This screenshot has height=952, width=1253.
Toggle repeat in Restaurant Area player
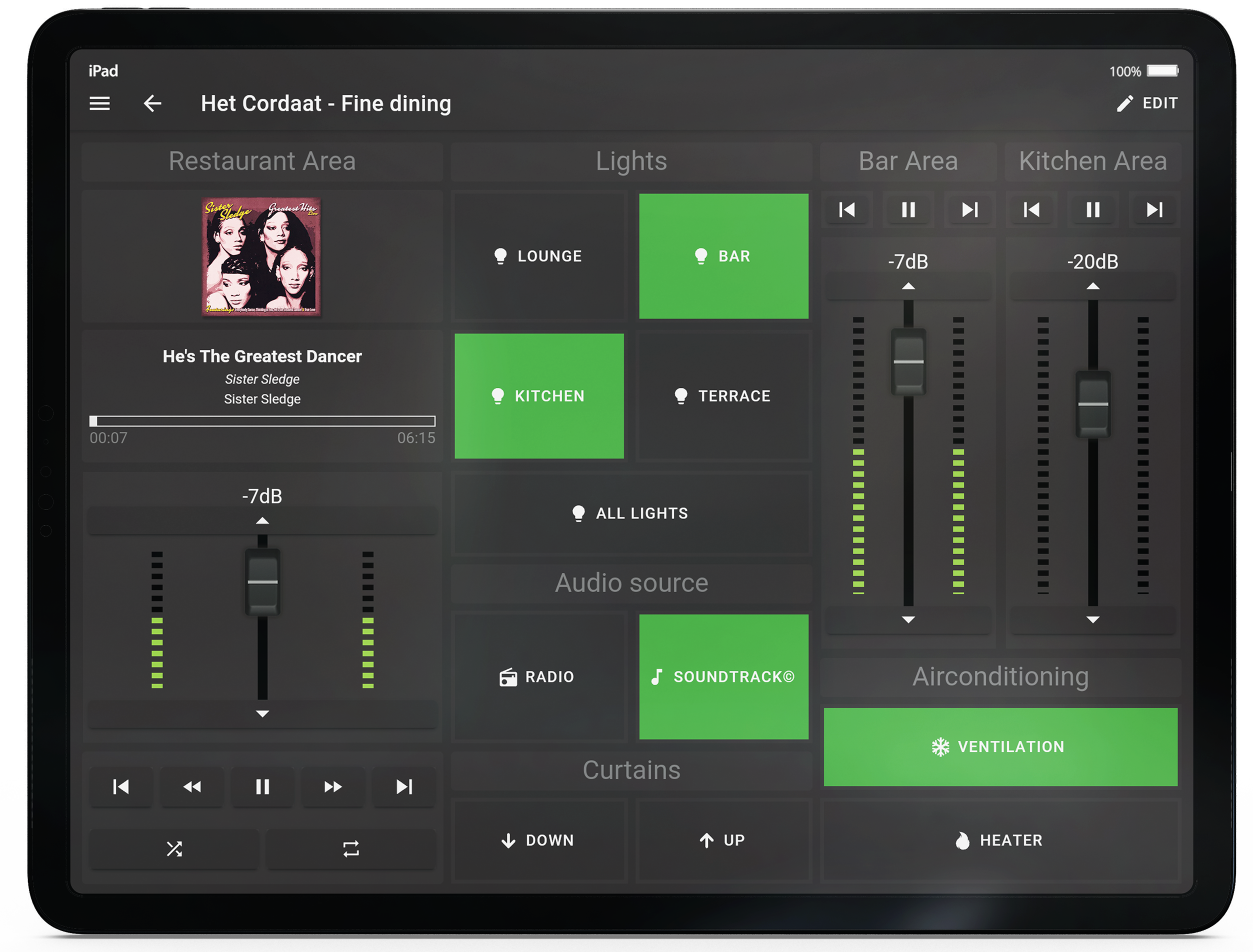click(351, 849)
